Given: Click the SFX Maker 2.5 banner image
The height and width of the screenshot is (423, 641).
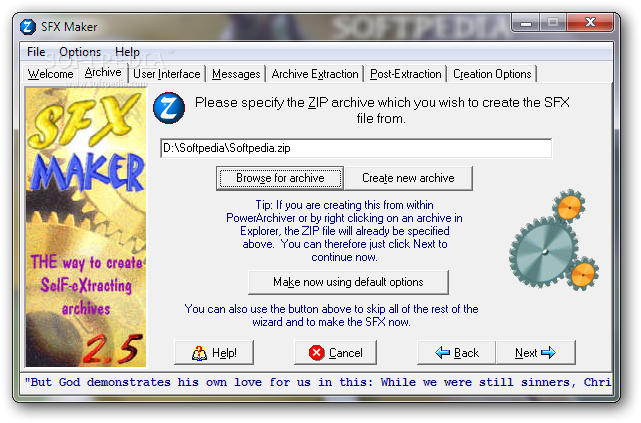Looking at the screenshot, I should [86, 227].
